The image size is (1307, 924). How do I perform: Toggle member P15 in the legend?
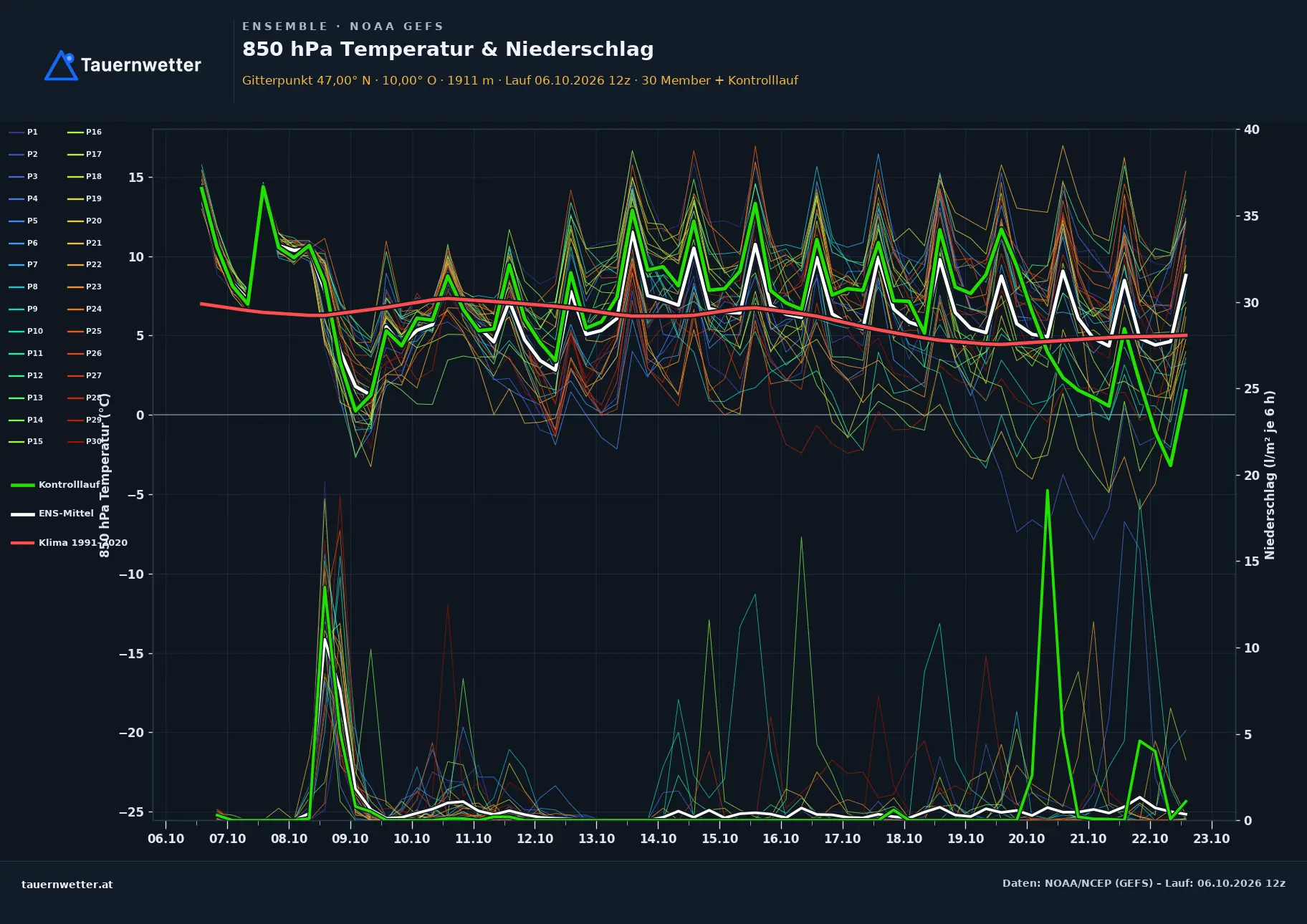pyautogui.click(x=26, y=441)
